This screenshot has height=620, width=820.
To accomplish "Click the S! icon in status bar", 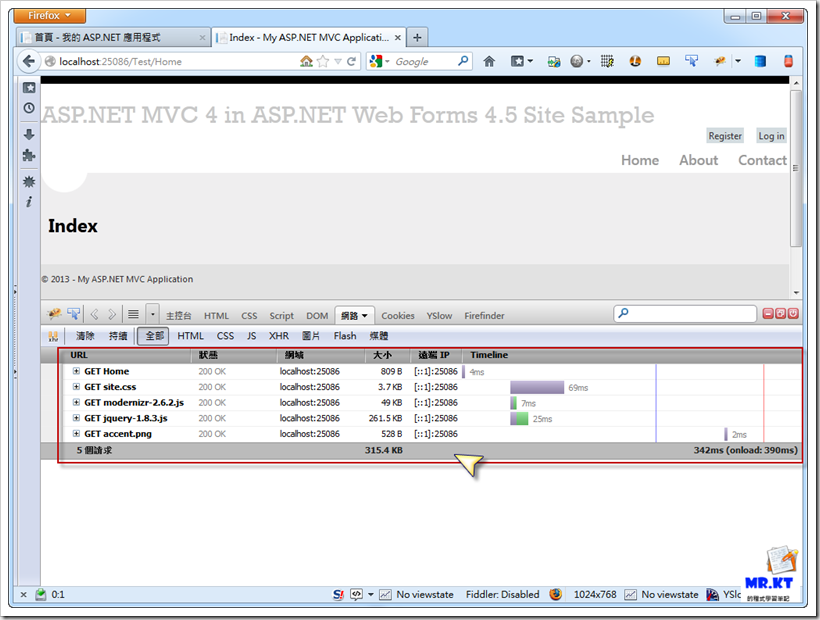I will click(338, 594).
